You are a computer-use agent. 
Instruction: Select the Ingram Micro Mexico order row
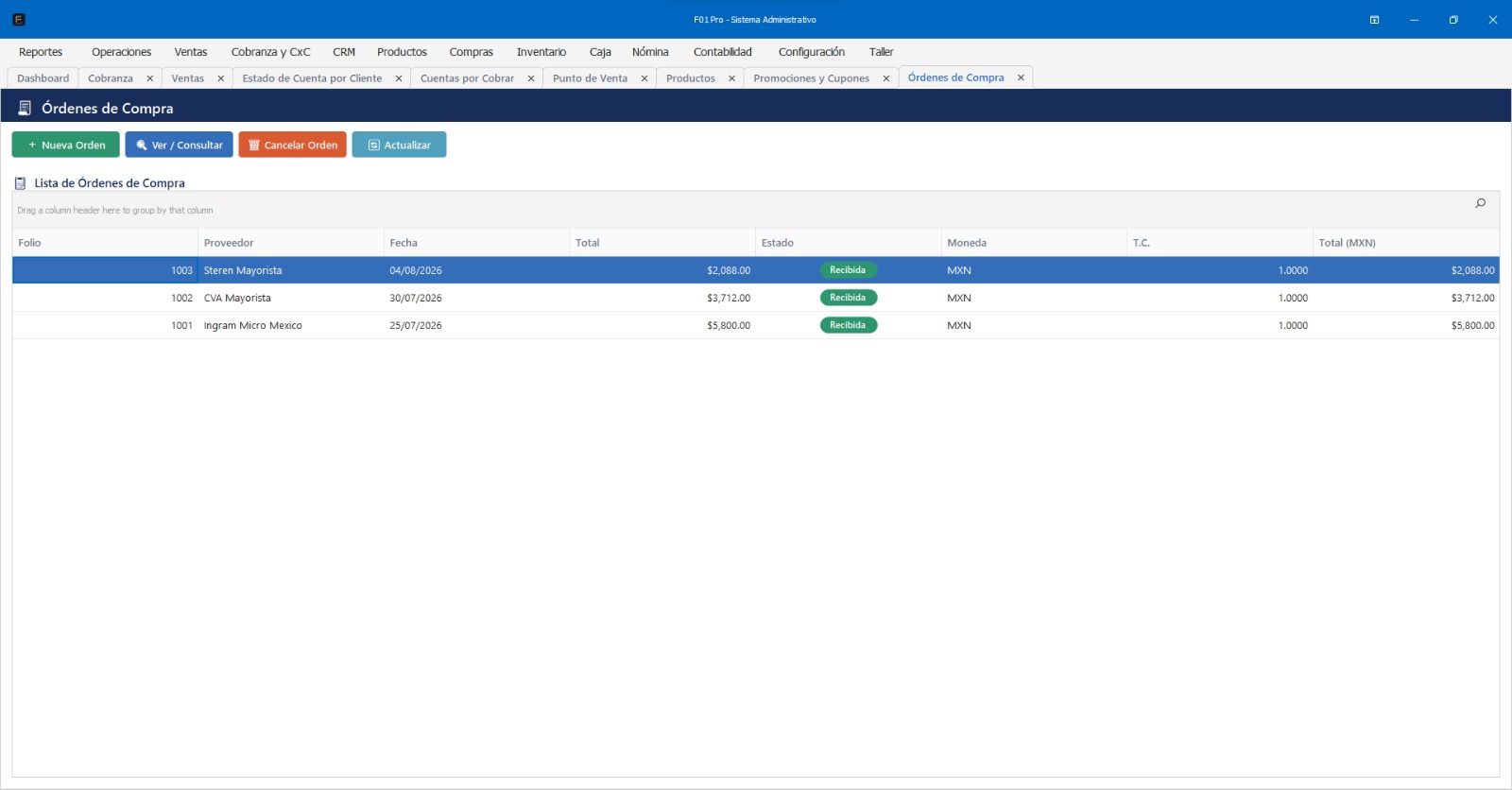[x=756, y=325]
